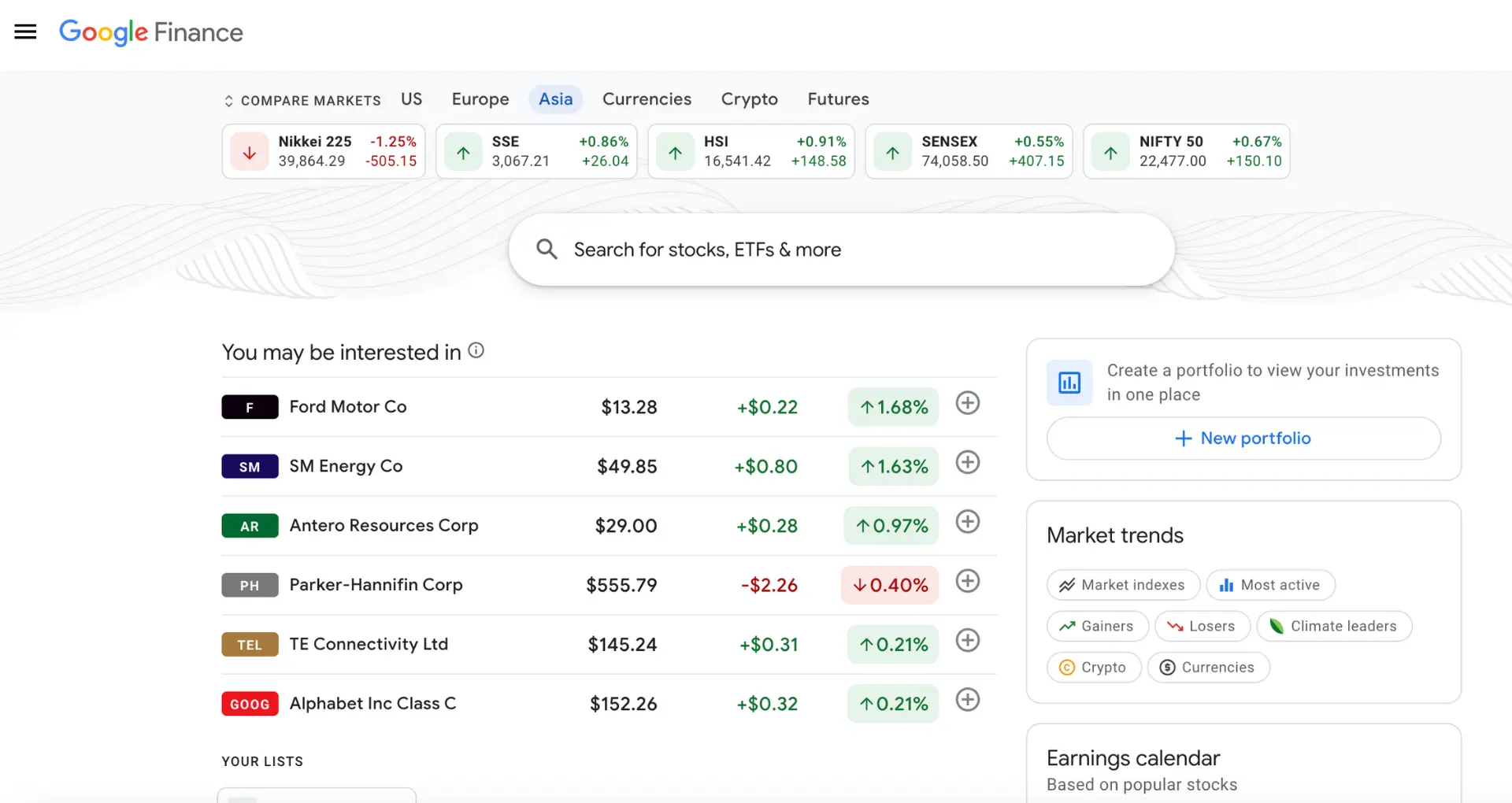The width and height of the screenshot is (1512, 803).
Task: Open Losers trend chip
Action: pyautogui.click(x=1202, y=626)
